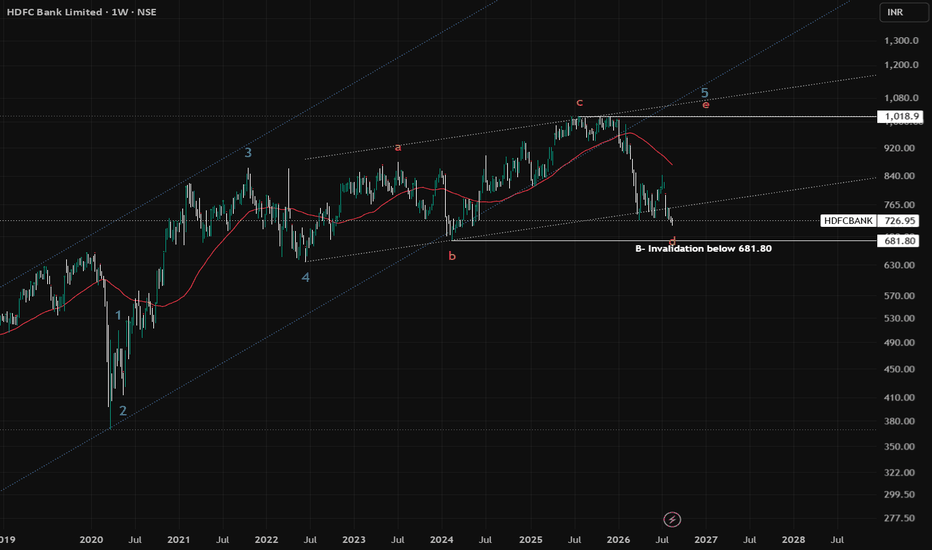Click 410.00 on the price axis
The image size is (932, 550).
click(x=899, y=398)
